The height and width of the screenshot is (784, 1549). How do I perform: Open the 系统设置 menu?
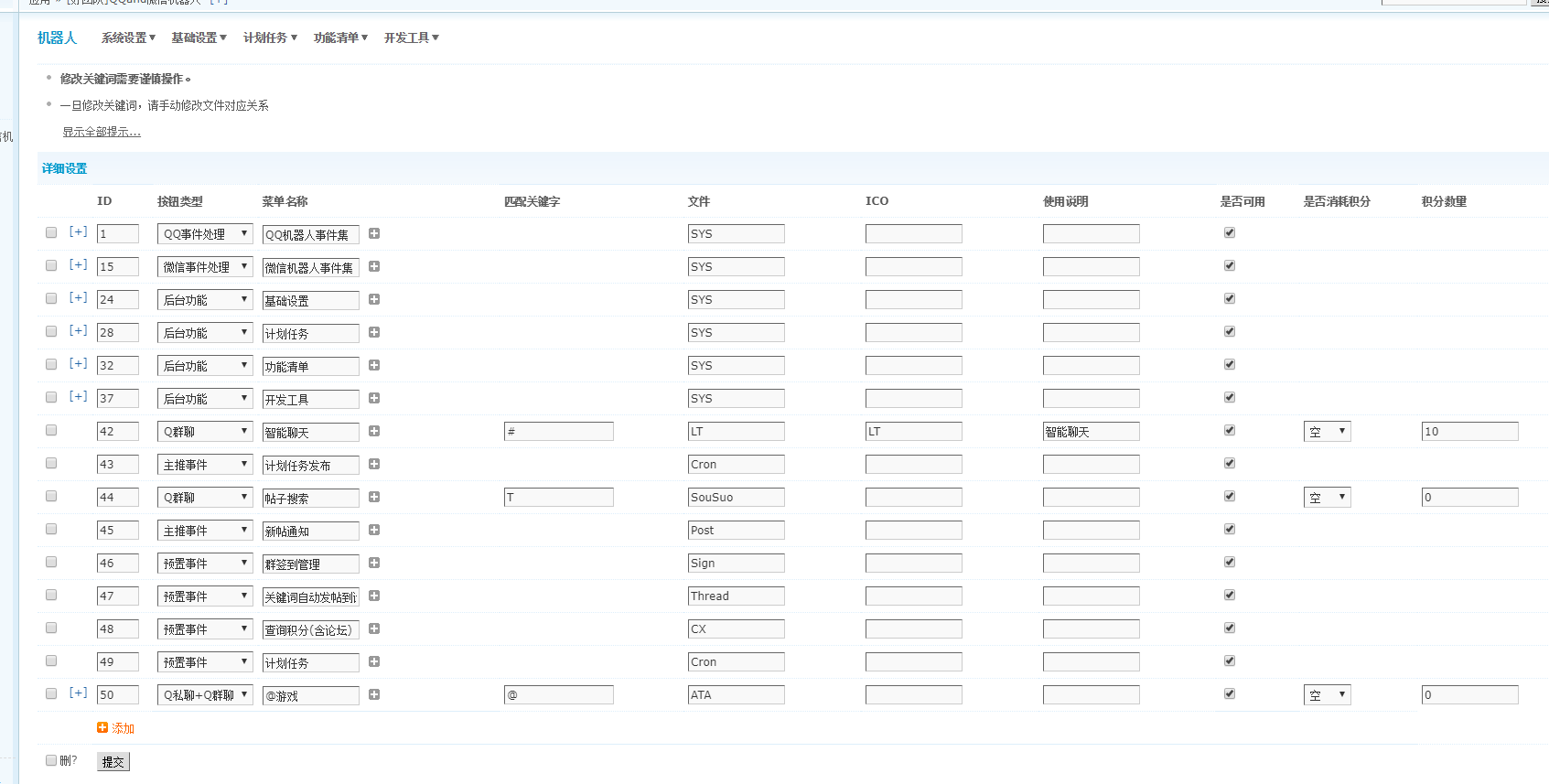tap(128, 38)
